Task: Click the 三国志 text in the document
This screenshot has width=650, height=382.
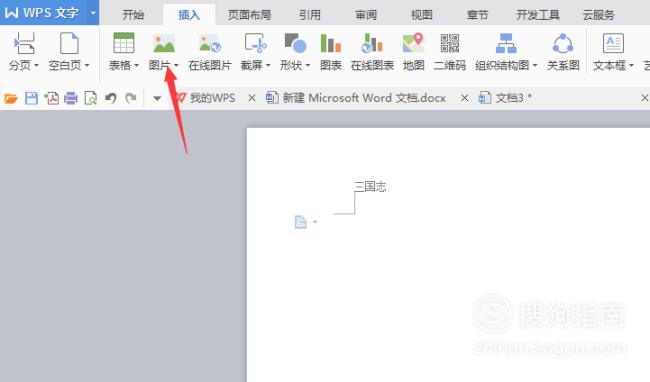Action: [x=370, y=186]
